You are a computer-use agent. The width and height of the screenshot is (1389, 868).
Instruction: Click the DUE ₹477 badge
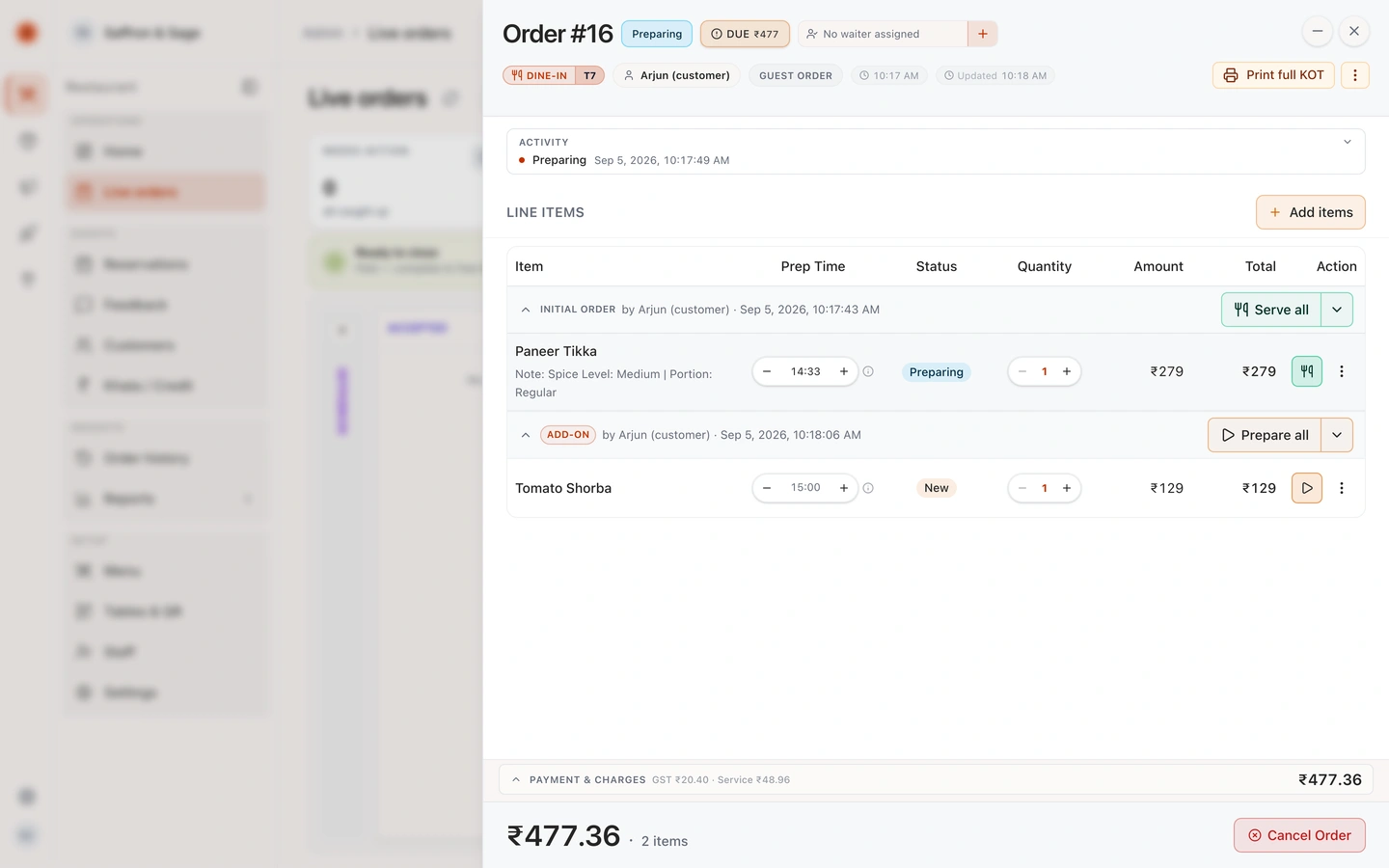point(745,34)
